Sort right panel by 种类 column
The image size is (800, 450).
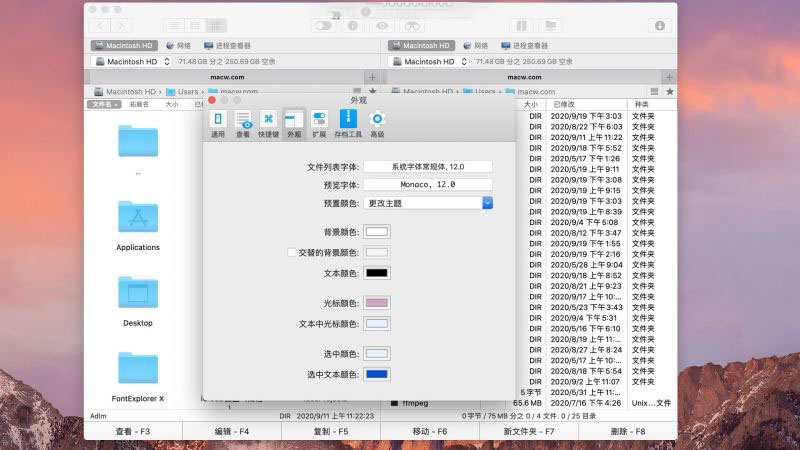click(641, 104)
